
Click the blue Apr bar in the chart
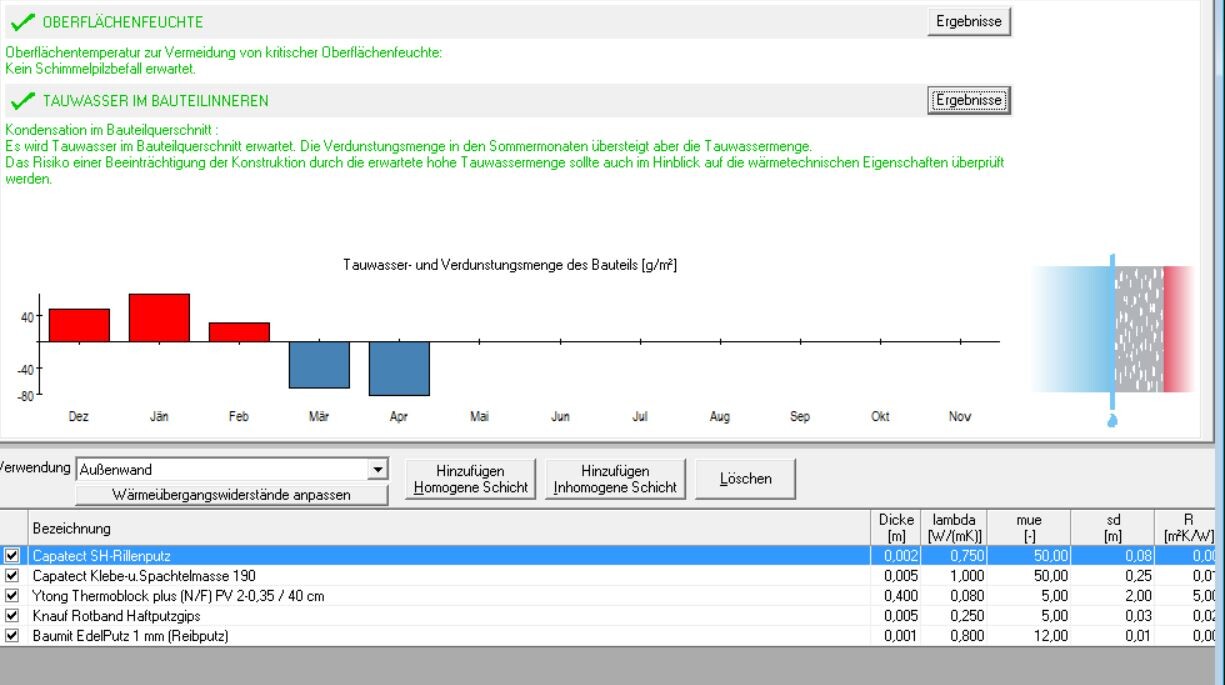click(x=398, y=370)
